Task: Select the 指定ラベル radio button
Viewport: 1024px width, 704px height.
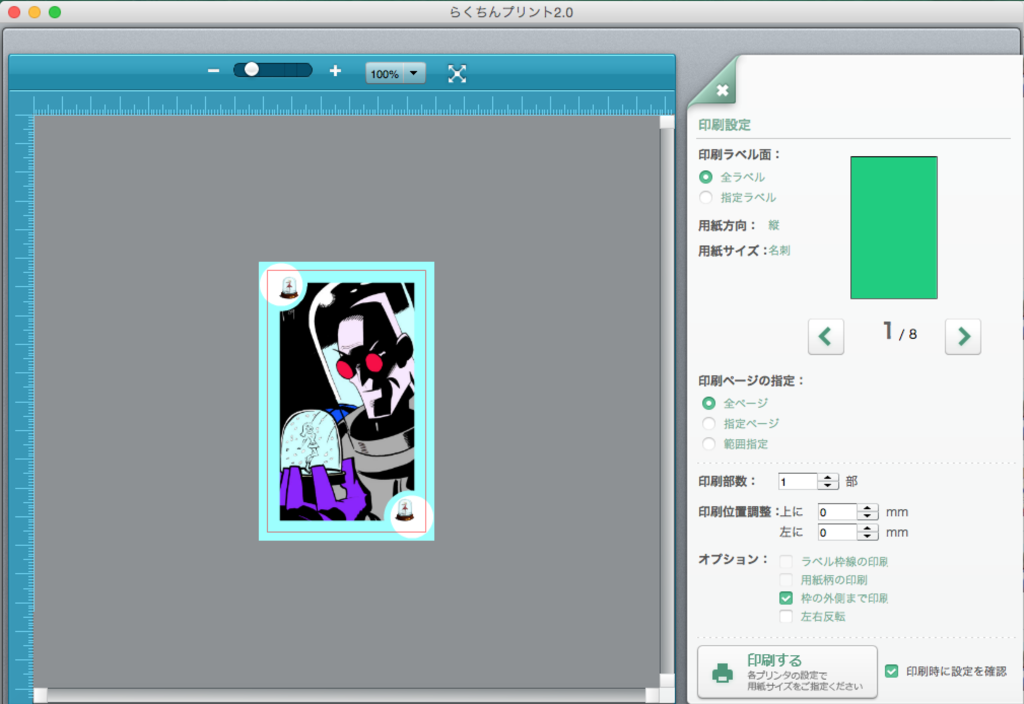Action: (x=705, y=197)
